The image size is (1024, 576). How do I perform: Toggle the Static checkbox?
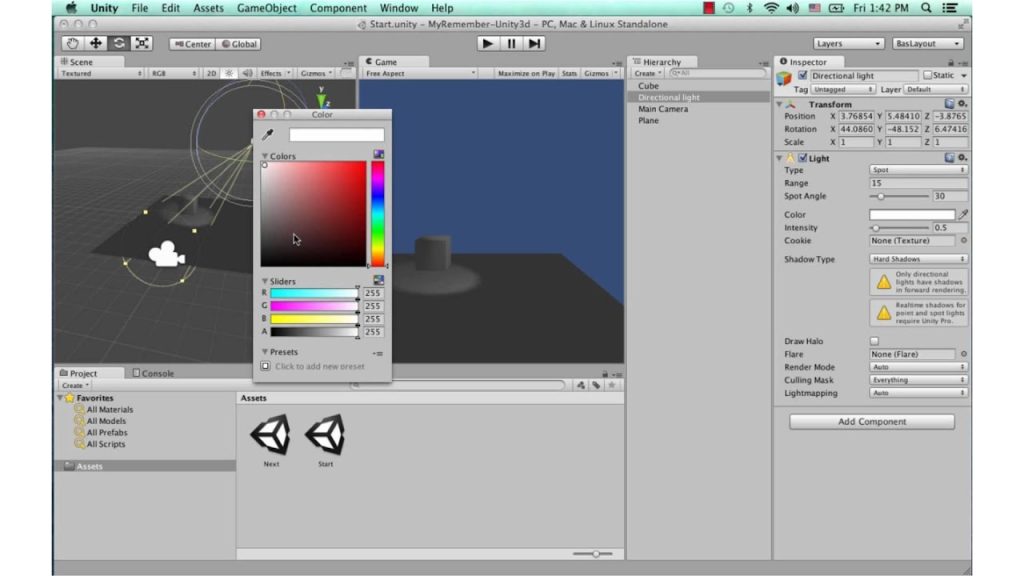[x=927, y=75]
